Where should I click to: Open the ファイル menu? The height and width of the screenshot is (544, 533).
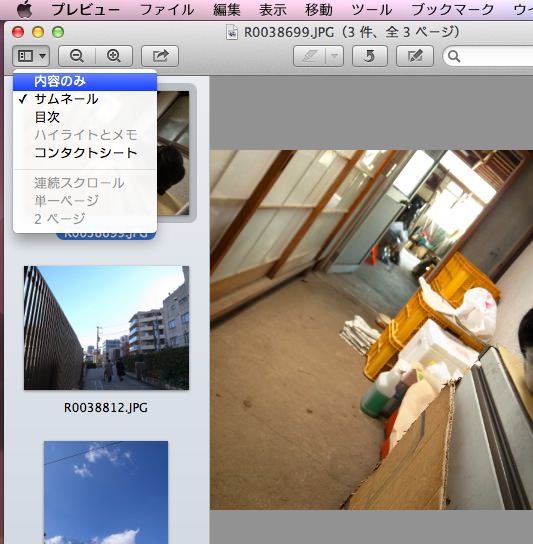[167, 9]
